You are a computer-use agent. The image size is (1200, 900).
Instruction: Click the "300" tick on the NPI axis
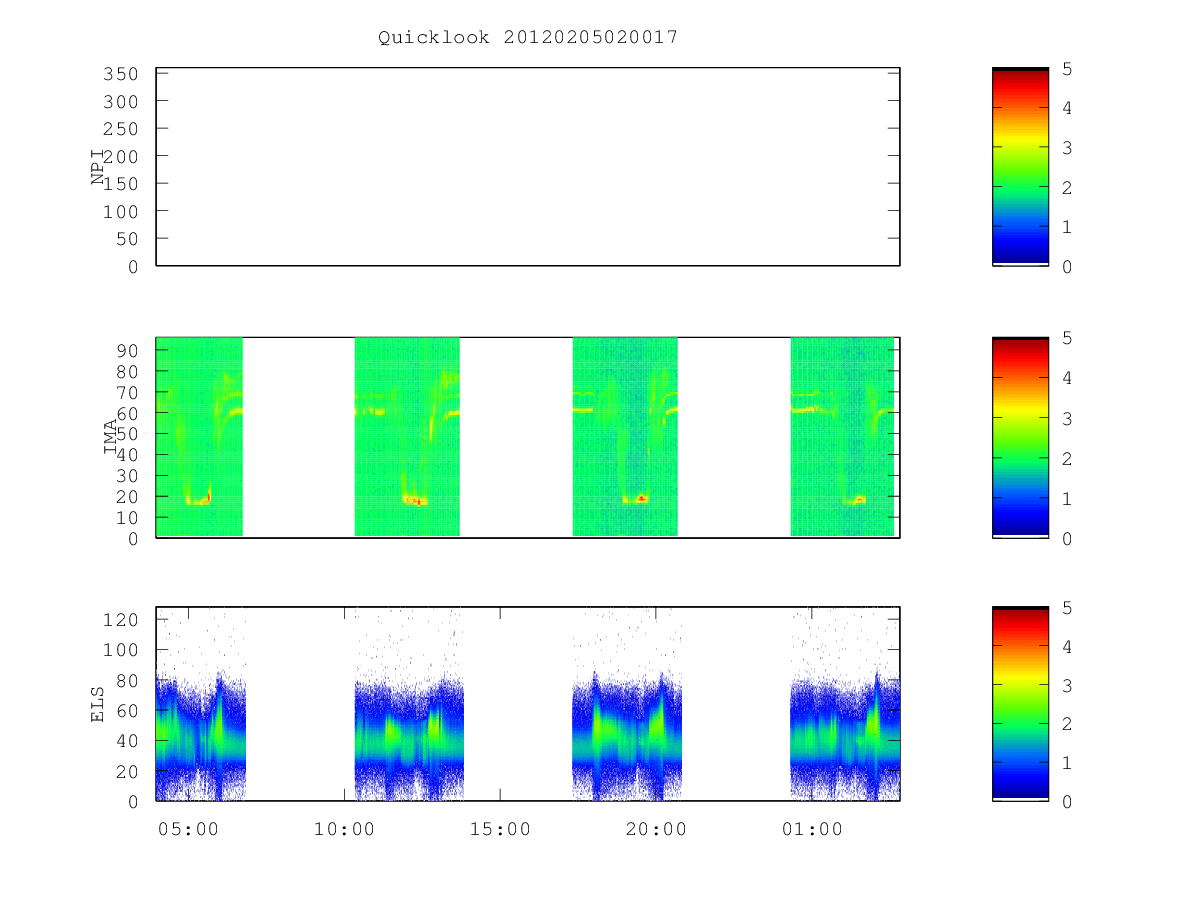pyautogui.click(x=120, y=102)
